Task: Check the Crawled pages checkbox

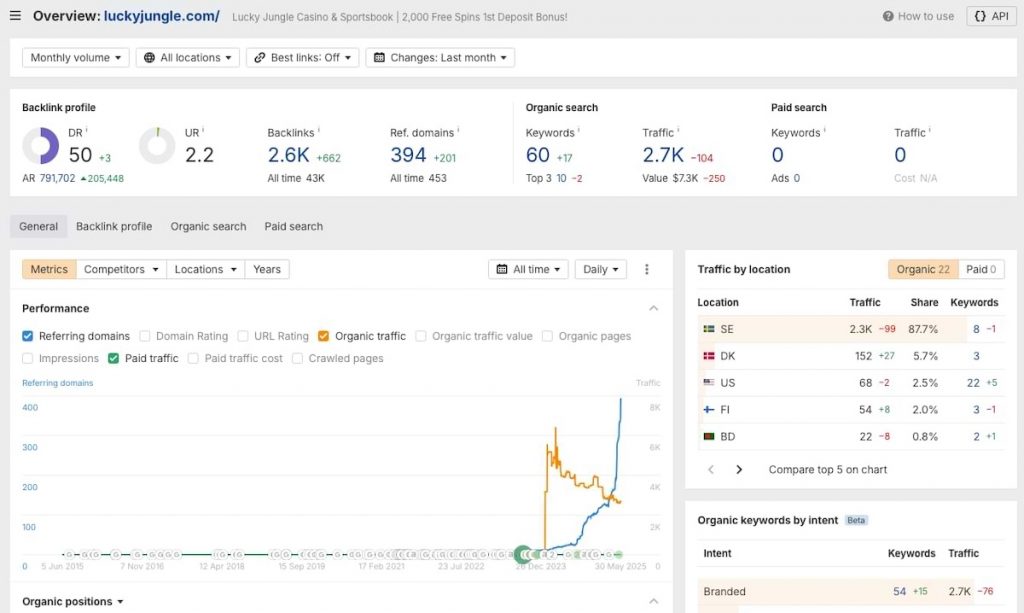Action: 297,358
